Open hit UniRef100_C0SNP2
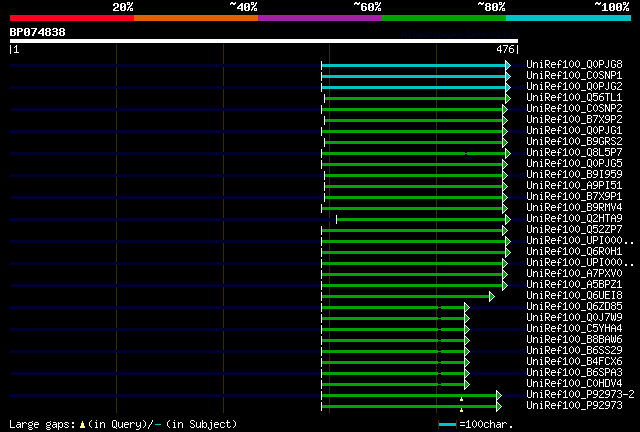 (x=574, y=109)
